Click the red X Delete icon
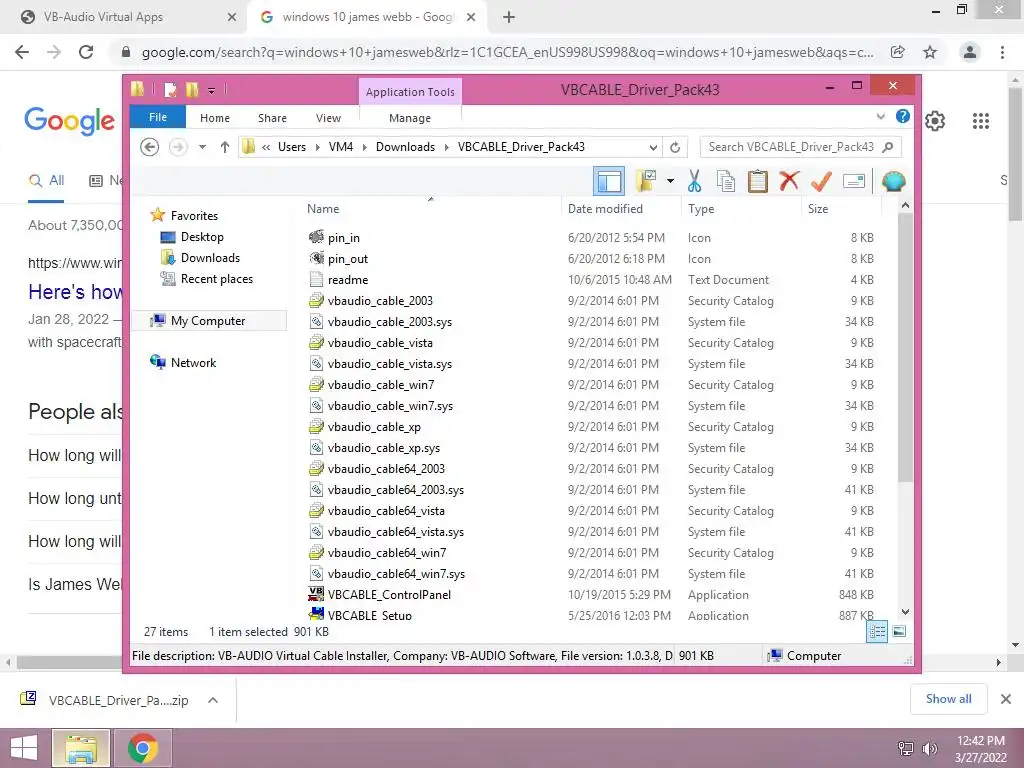 (x=789, y=181)
